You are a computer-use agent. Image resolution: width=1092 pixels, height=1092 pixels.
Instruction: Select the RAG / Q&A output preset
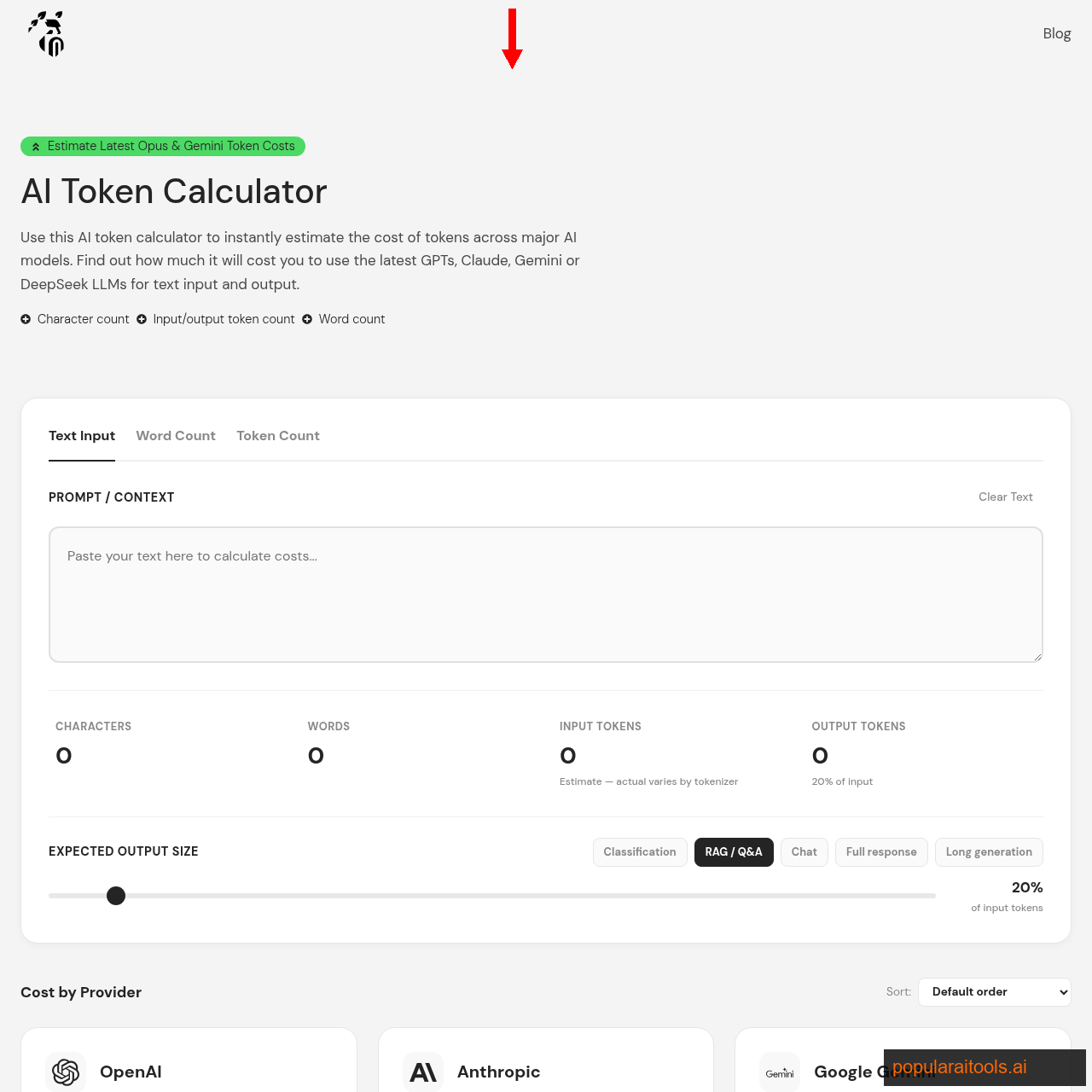[734, 852]
